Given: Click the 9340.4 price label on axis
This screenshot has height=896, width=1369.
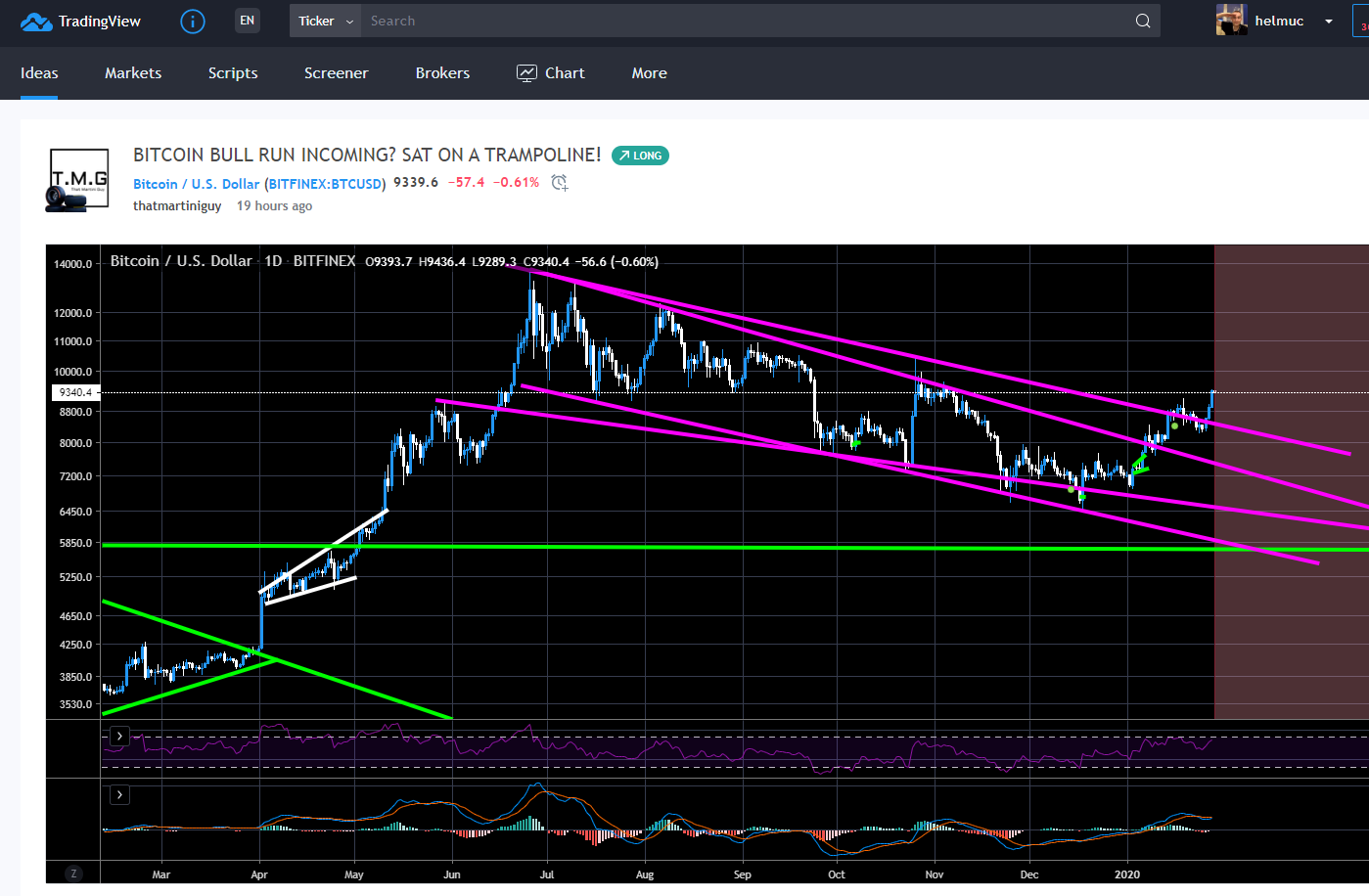Looking at the screenshot, I should [75, 392].
